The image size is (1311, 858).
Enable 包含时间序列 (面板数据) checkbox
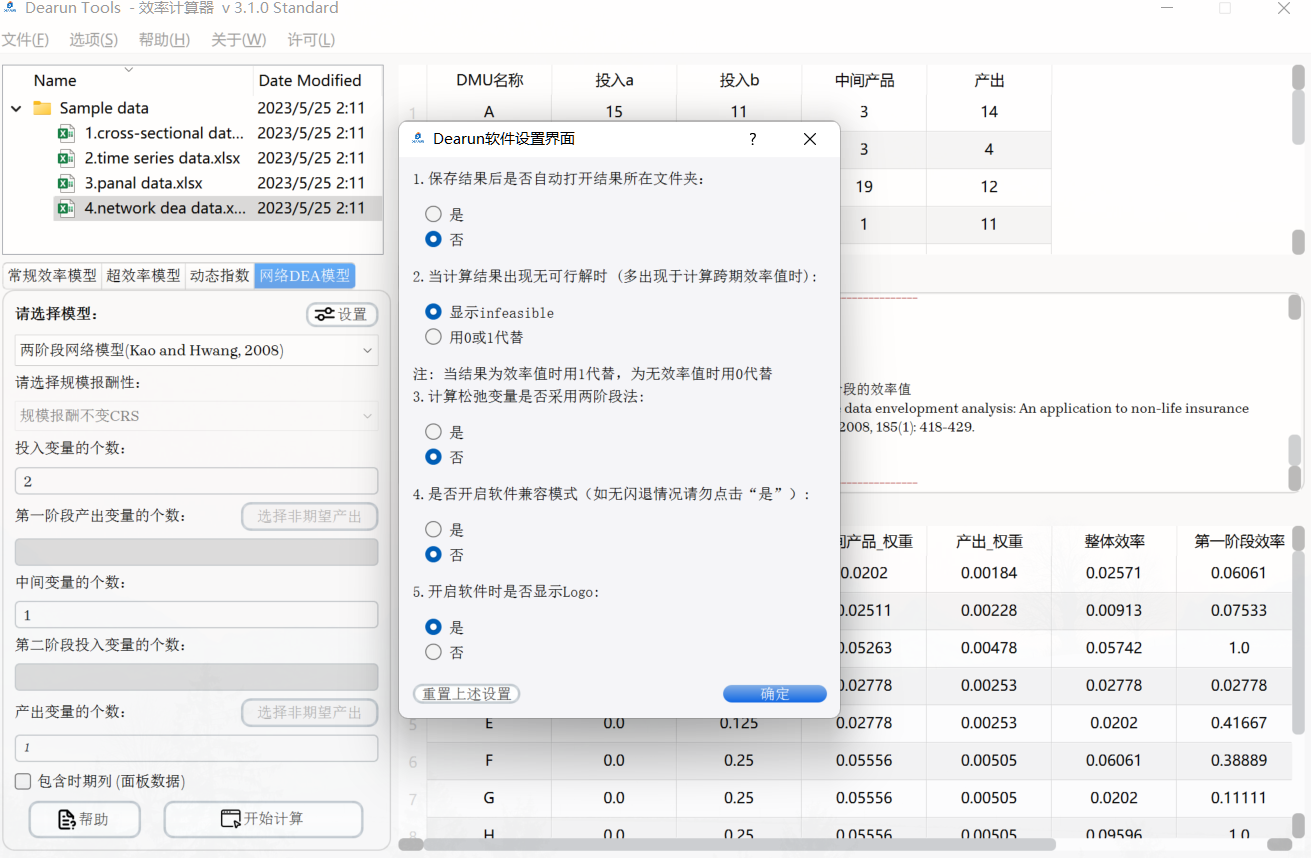(22, 781)
